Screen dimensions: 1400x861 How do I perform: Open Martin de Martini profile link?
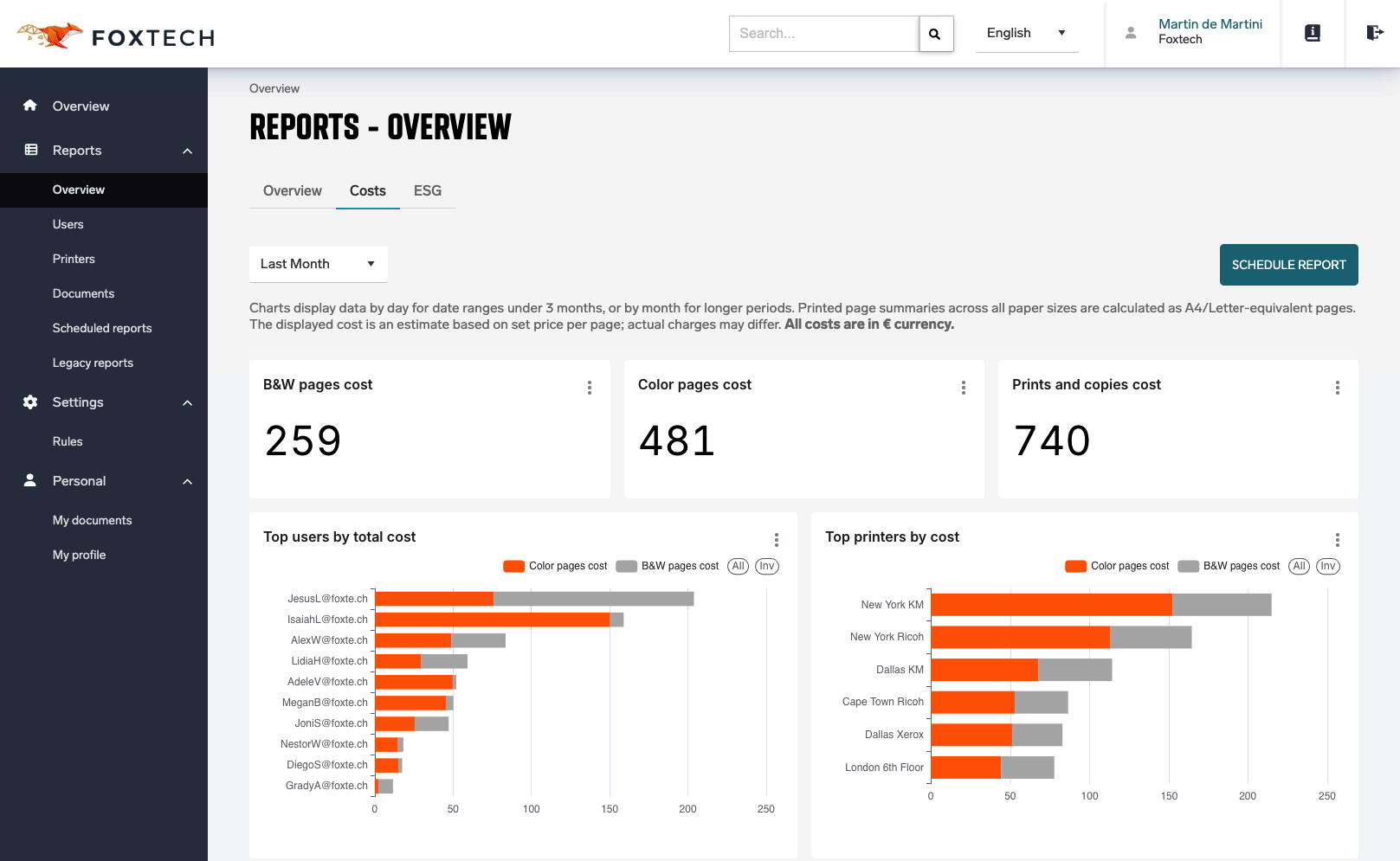(x=1210, y=24)
